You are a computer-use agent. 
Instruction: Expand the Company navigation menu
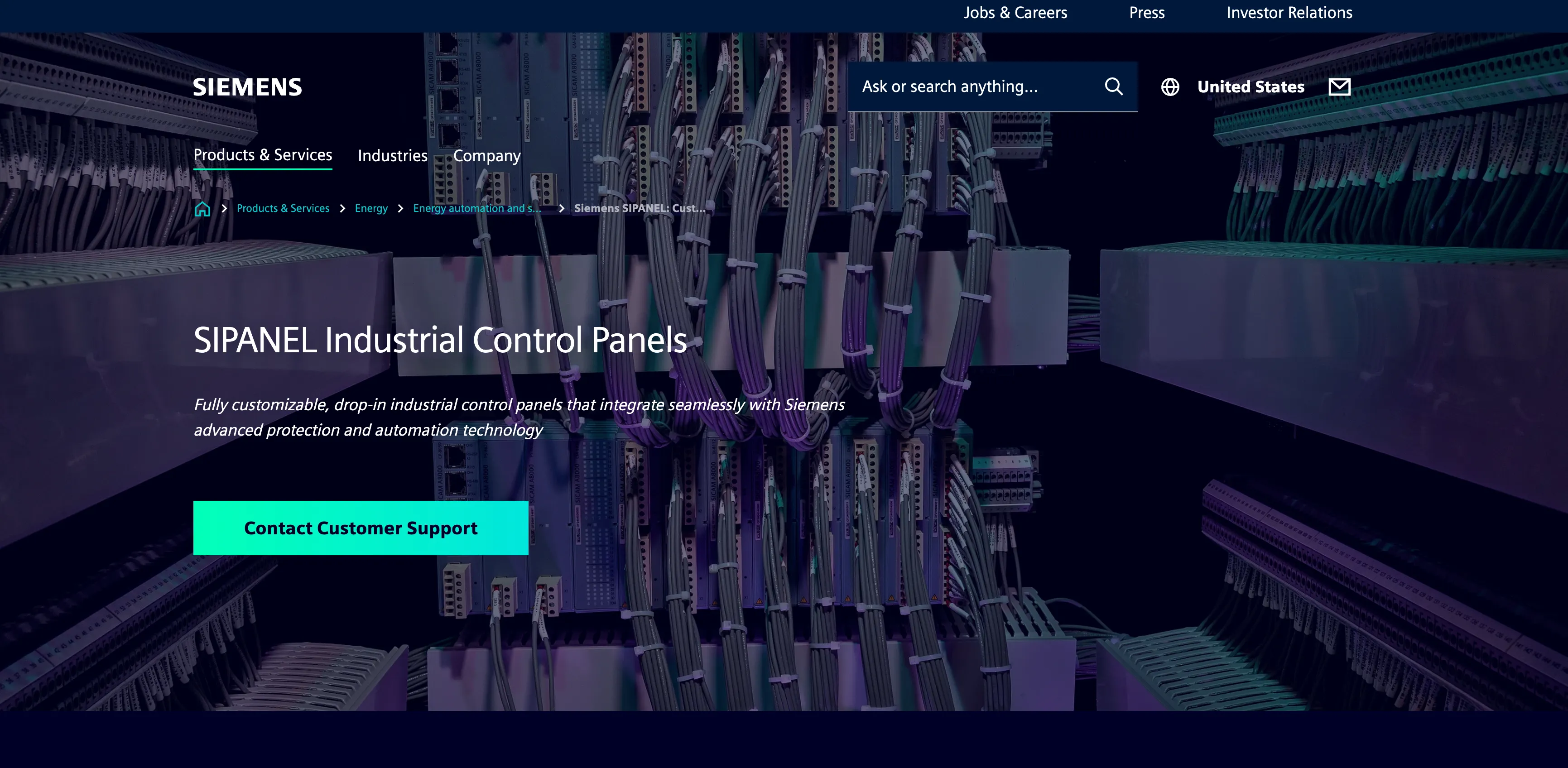click(486, 156)
